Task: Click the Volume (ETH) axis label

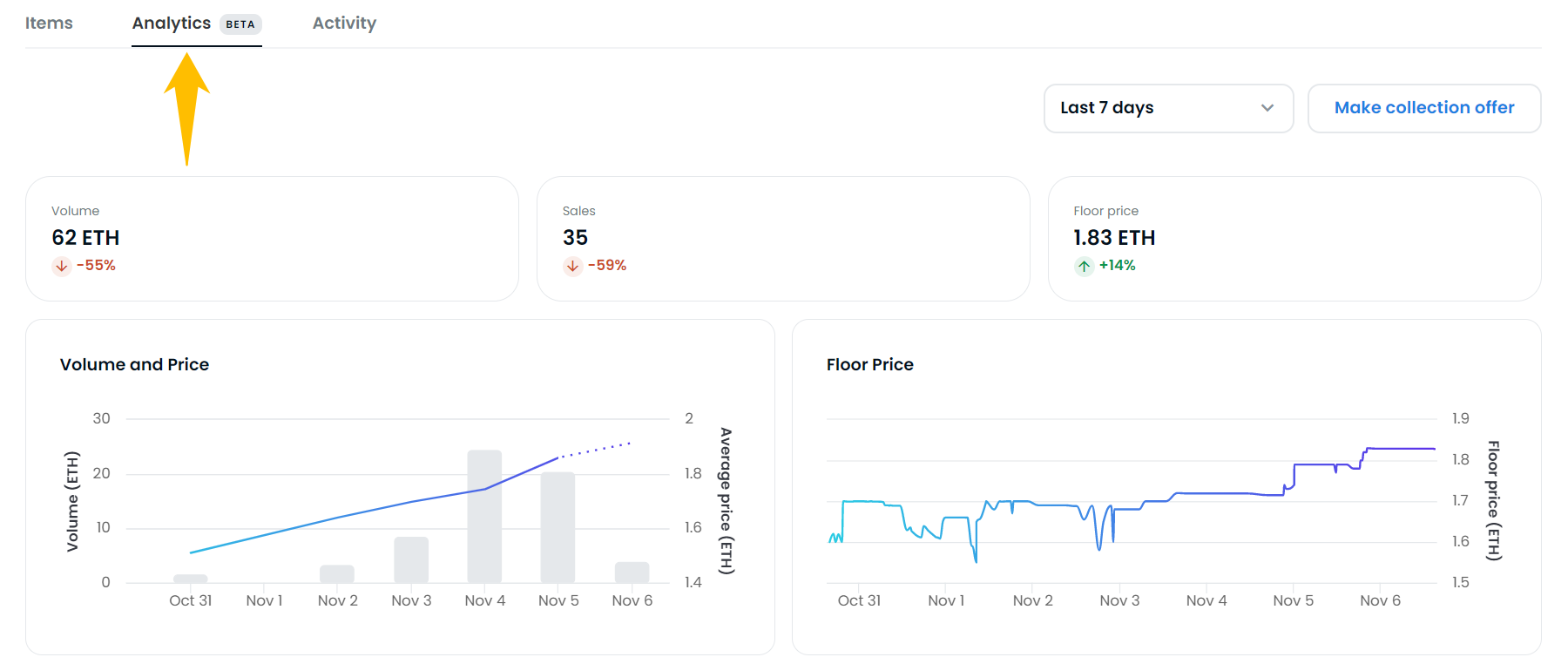Action: tap(72, 501)
